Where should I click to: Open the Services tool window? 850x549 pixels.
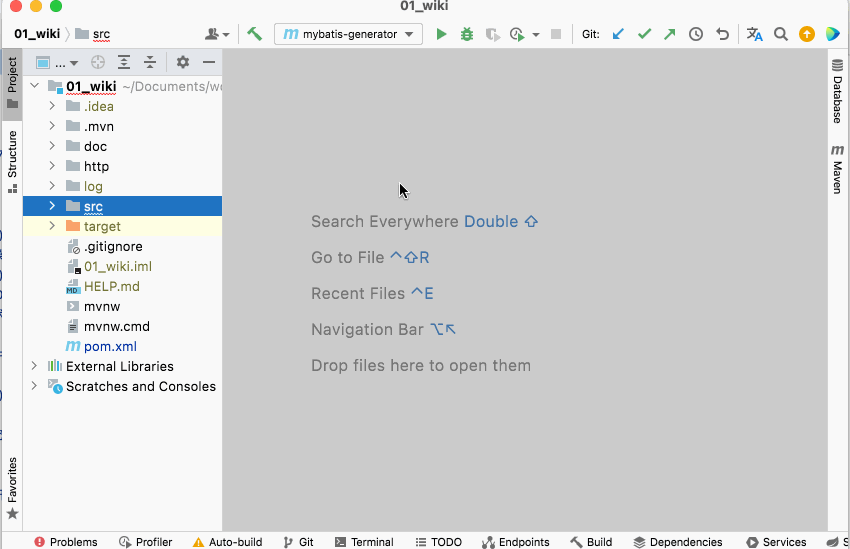(776, 542)
